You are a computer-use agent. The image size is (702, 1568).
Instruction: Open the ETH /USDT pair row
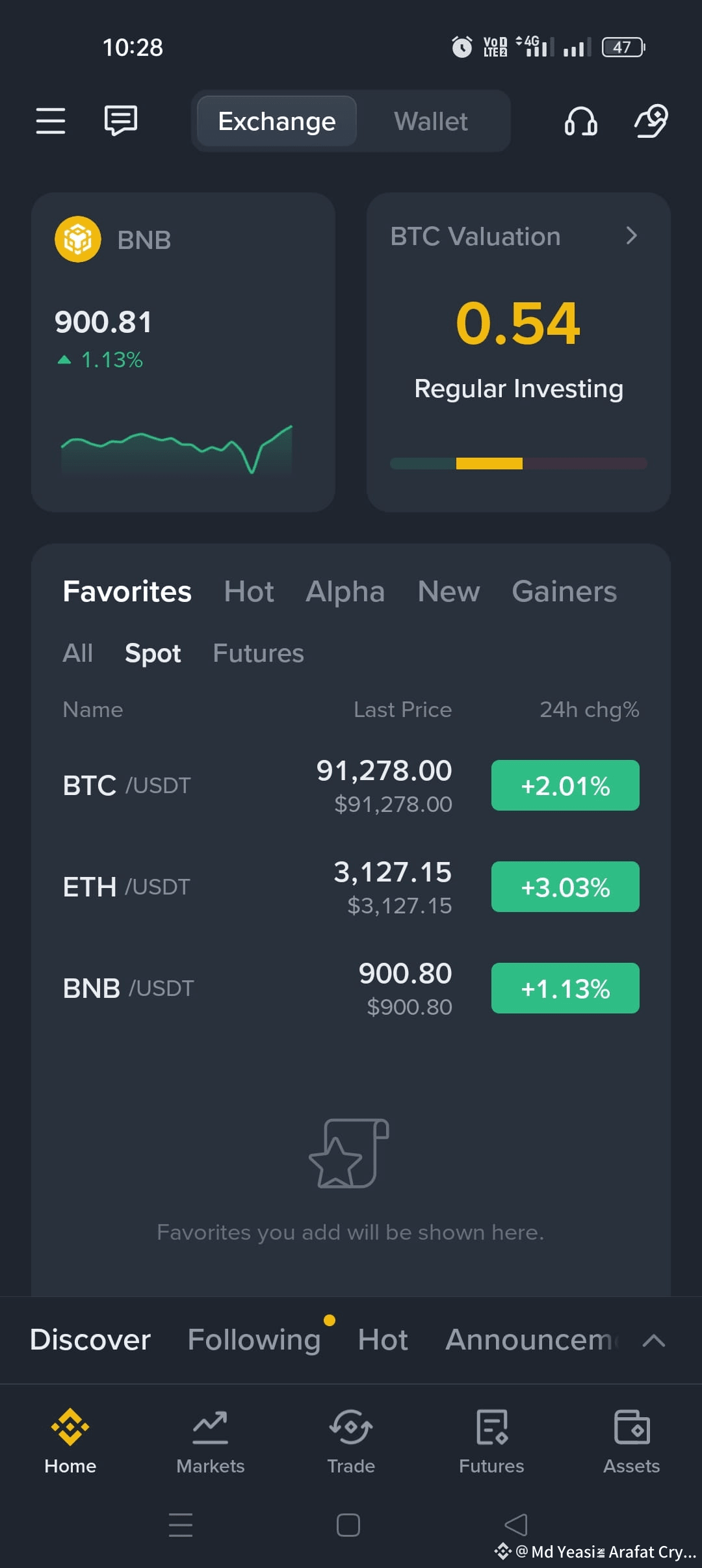click(351, 887)
